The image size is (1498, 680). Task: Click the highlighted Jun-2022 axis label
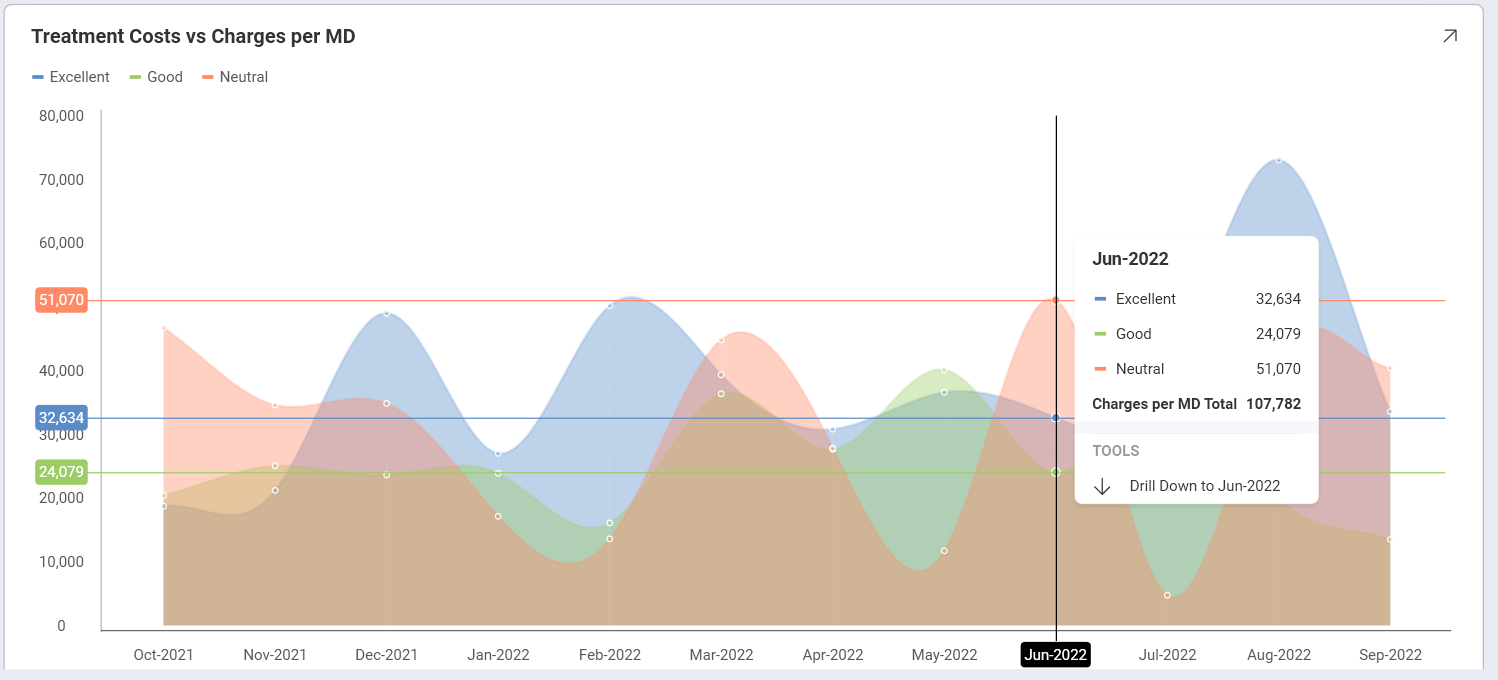click(1055, 655)
